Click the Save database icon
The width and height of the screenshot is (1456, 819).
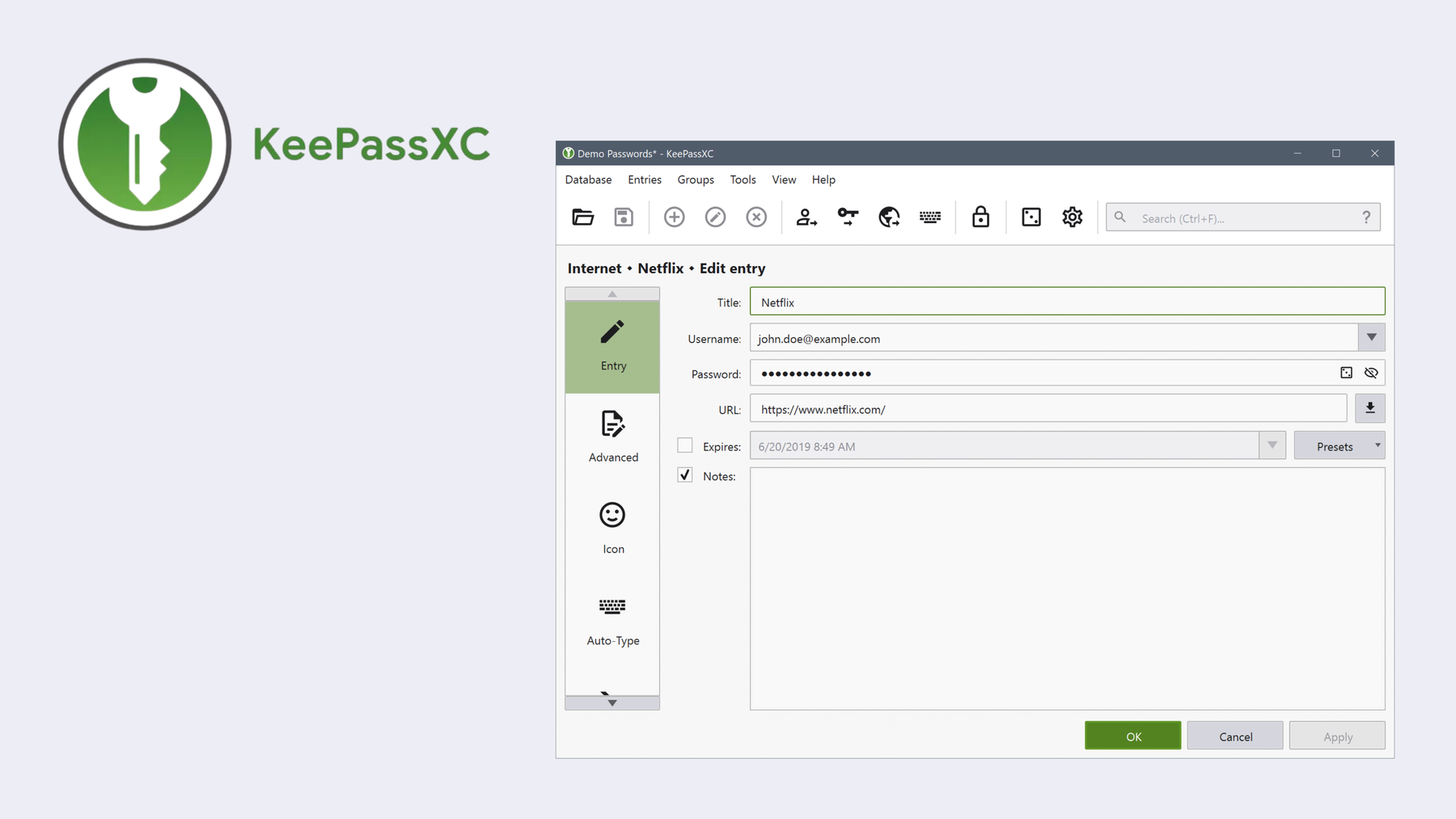tap(624, 217)
